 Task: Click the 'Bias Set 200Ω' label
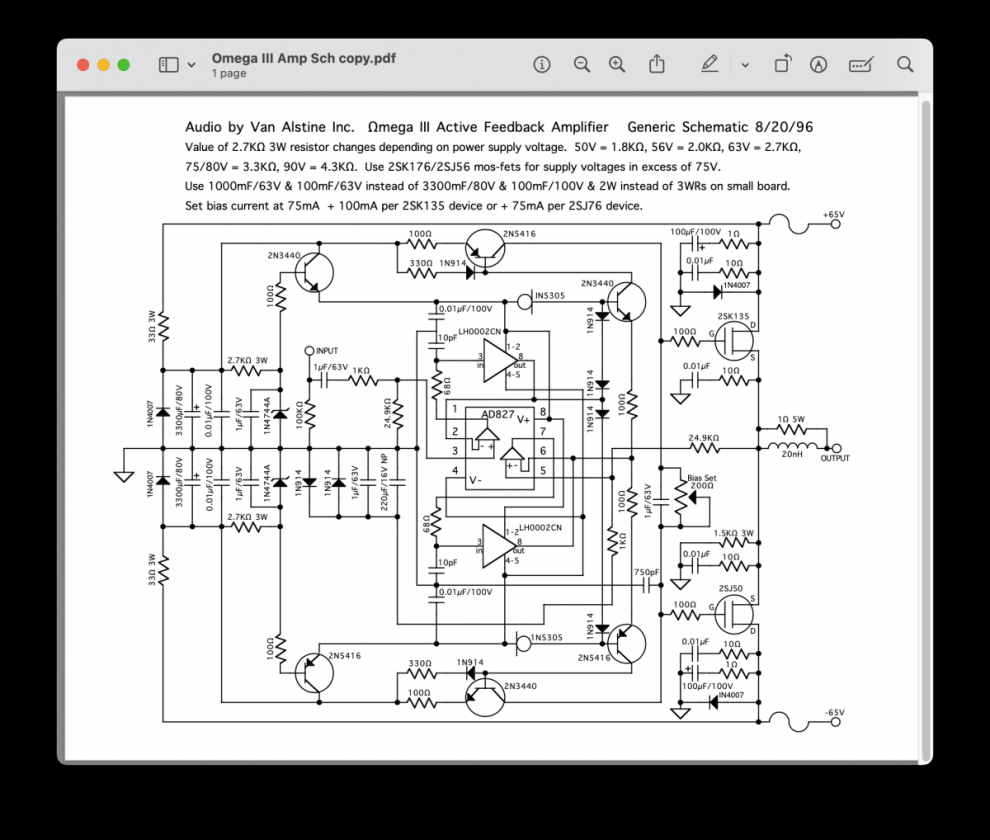(702, 482)
